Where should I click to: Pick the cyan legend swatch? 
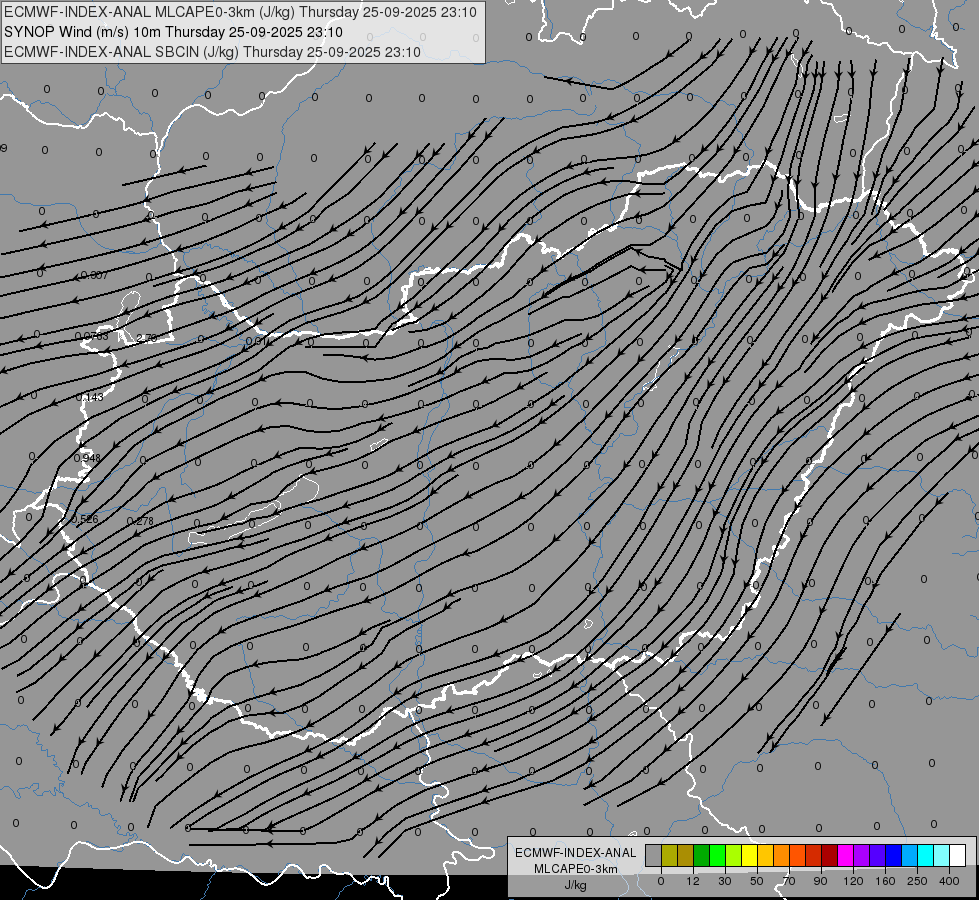click(x=926, y=855)
